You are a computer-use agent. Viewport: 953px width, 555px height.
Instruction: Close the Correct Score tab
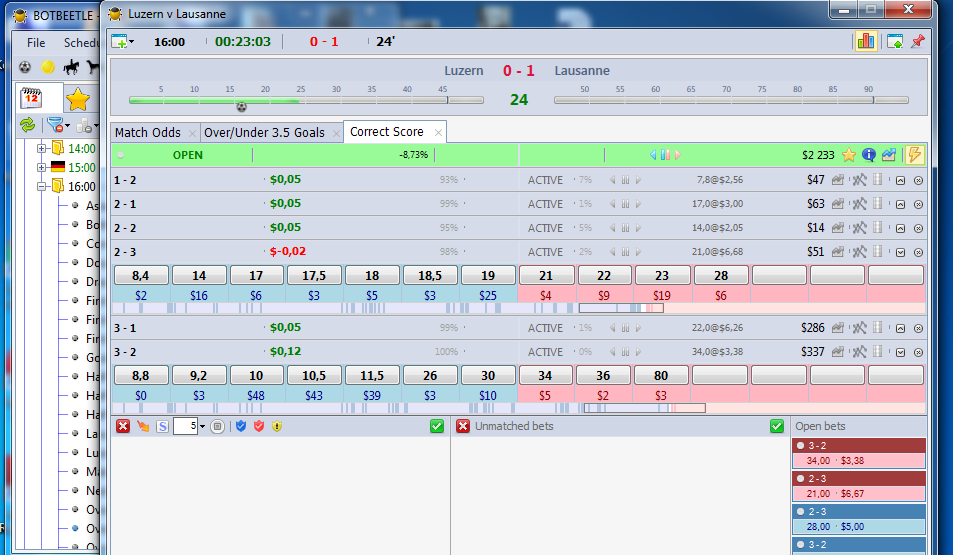coord(438,132)
